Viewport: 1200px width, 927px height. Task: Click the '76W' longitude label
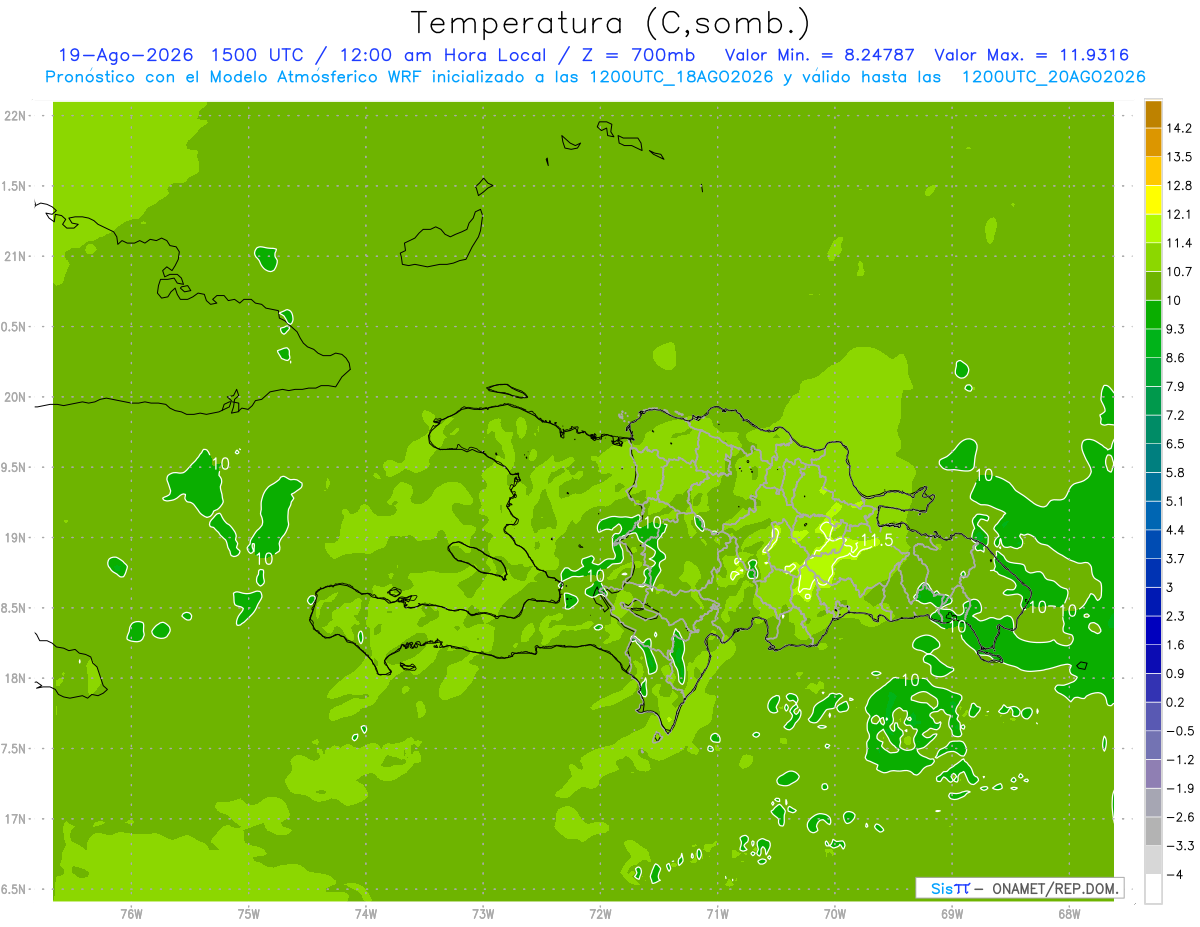(x=131, y=914)
